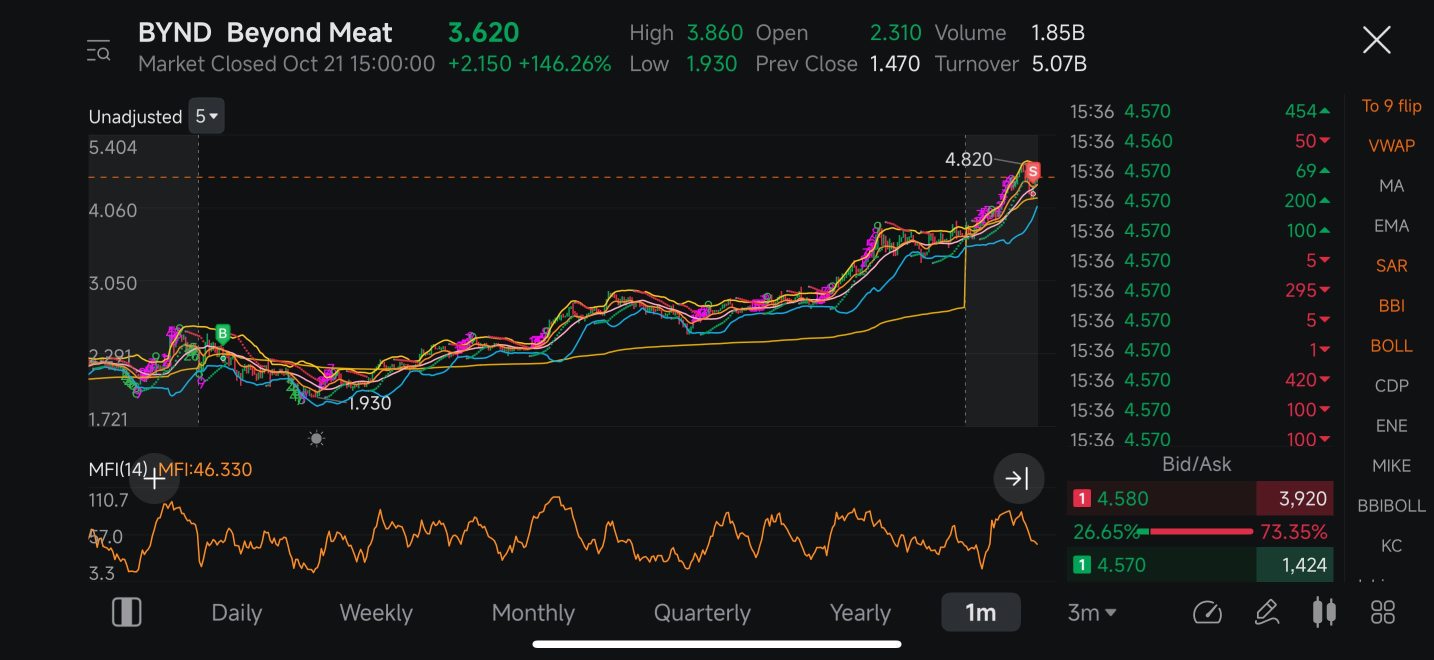Open the speedometer indicator icon
1434x660 pixels.
click(x=1207, y=612)
